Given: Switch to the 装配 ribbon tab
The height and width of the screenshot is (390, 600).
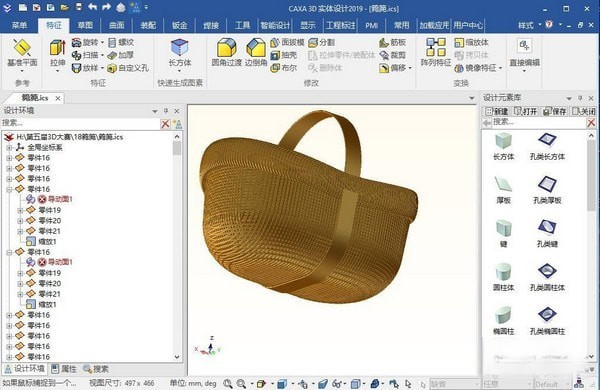Looking at the screenshot, I should (148, 25).
